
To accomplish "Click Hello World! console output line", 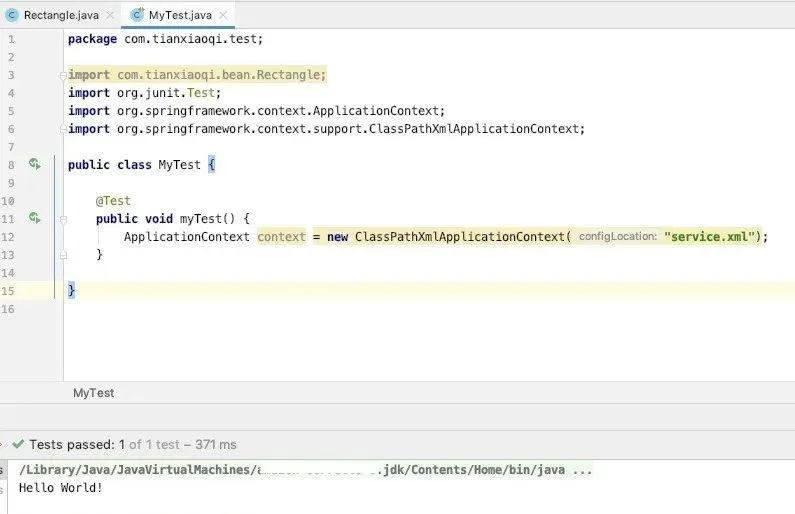I will click(x=60, y=488).
